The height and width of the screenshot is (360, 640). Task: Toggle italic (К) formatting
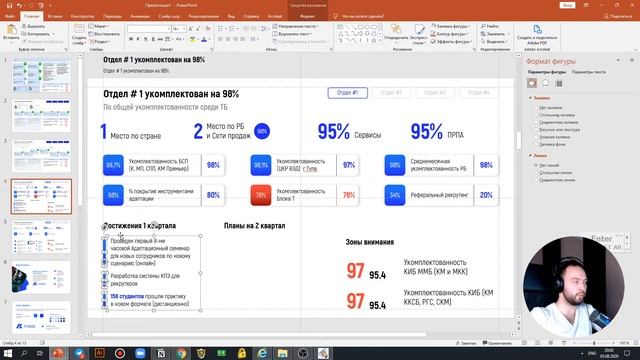[138, 39]
